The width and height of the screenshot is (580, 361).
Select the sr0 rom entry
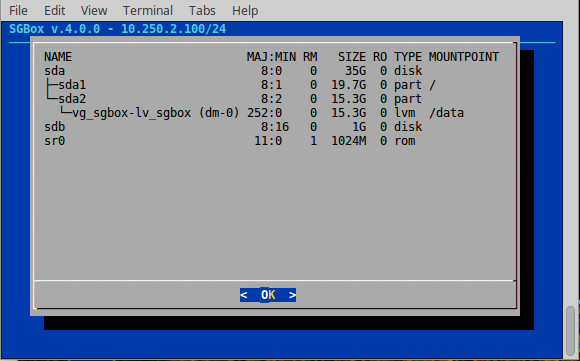[x=54, y=141]
